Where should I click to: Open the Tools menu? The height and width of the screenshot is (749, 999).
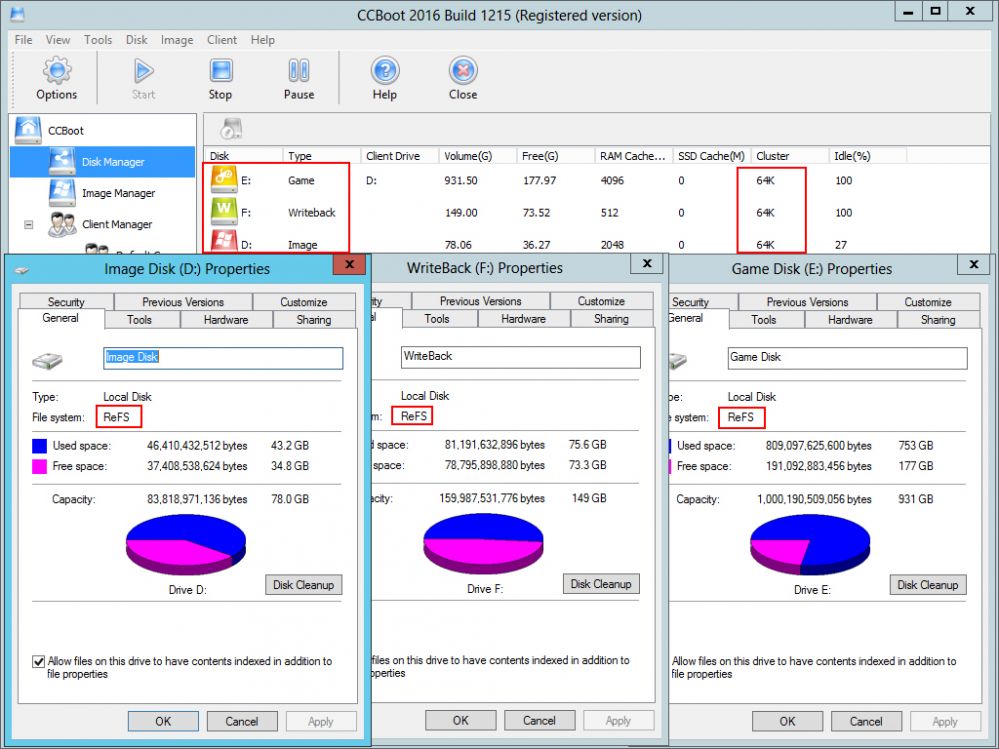click(97, 39)
